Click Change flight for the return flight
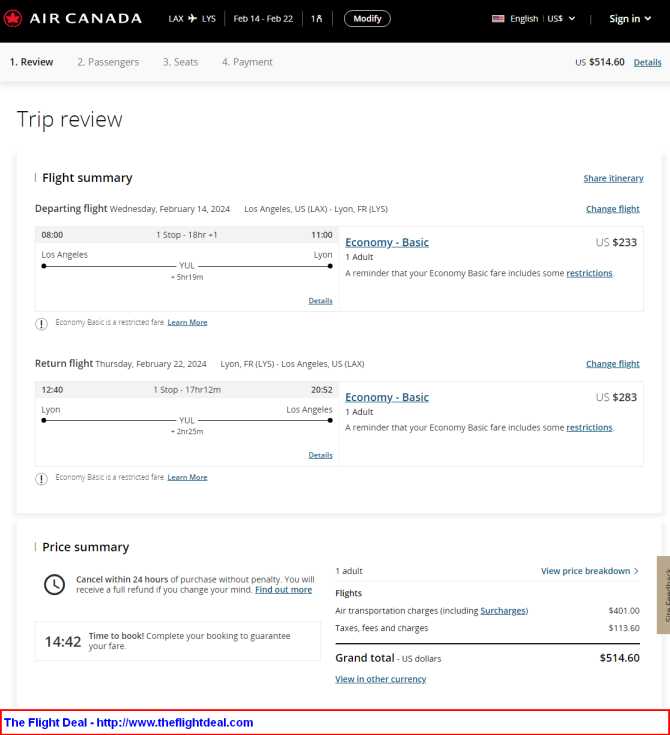 (612, 364)
